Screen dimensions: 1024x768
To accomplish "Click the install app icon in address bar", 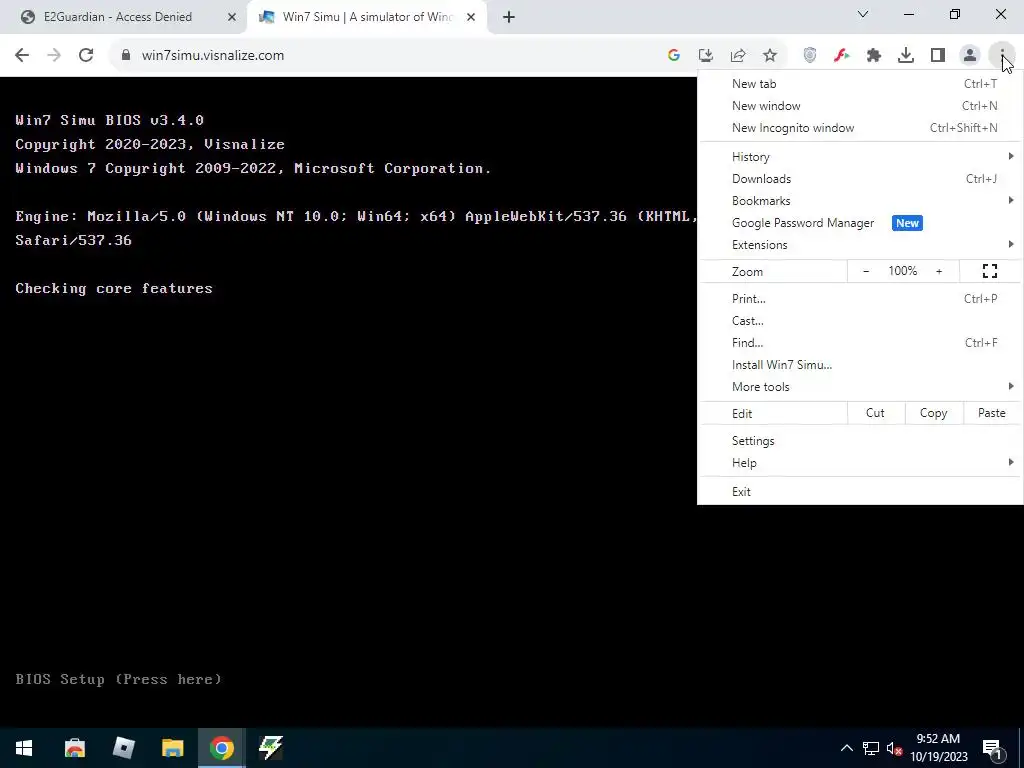I will click(x=706, y=55).
